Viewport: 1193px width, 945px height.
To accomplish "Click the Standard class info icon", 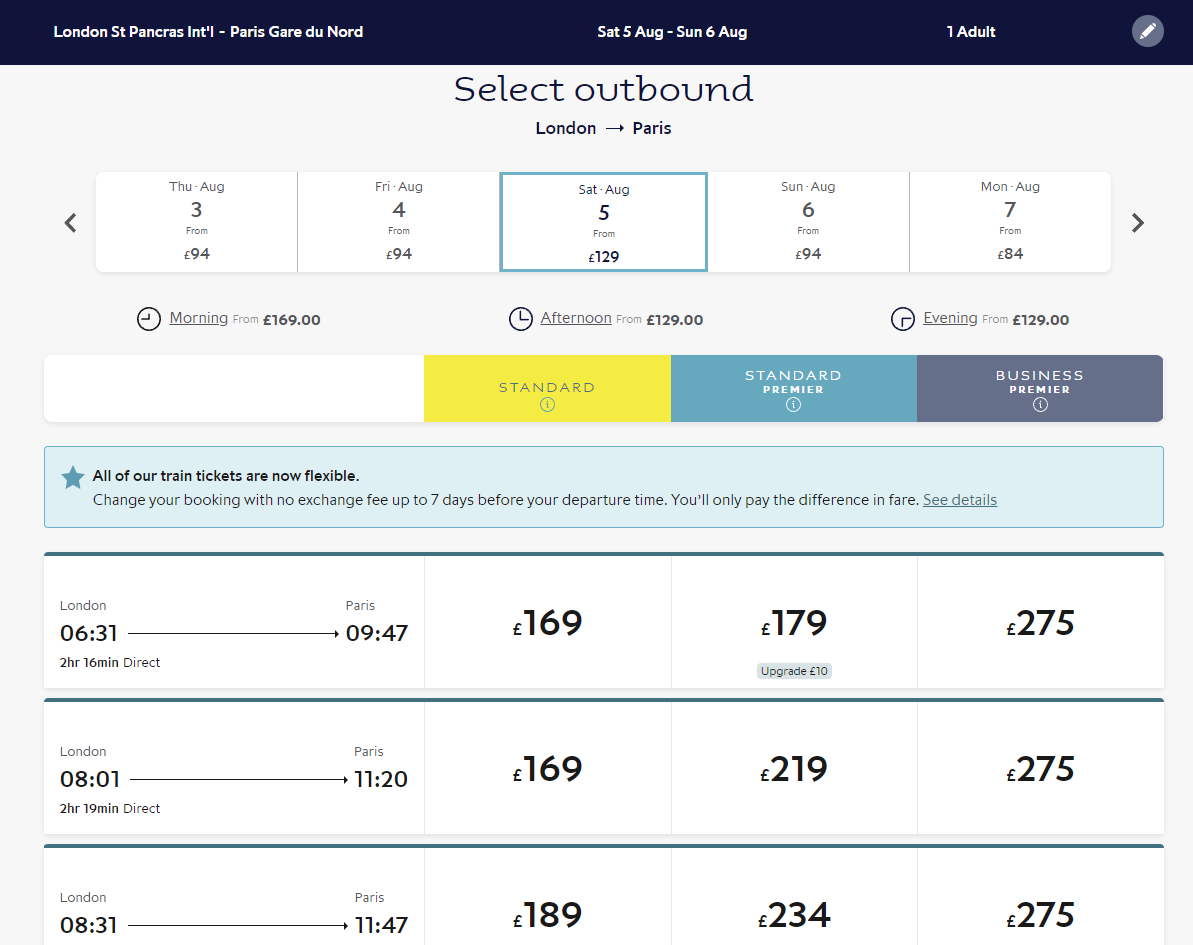I will 547,405.
